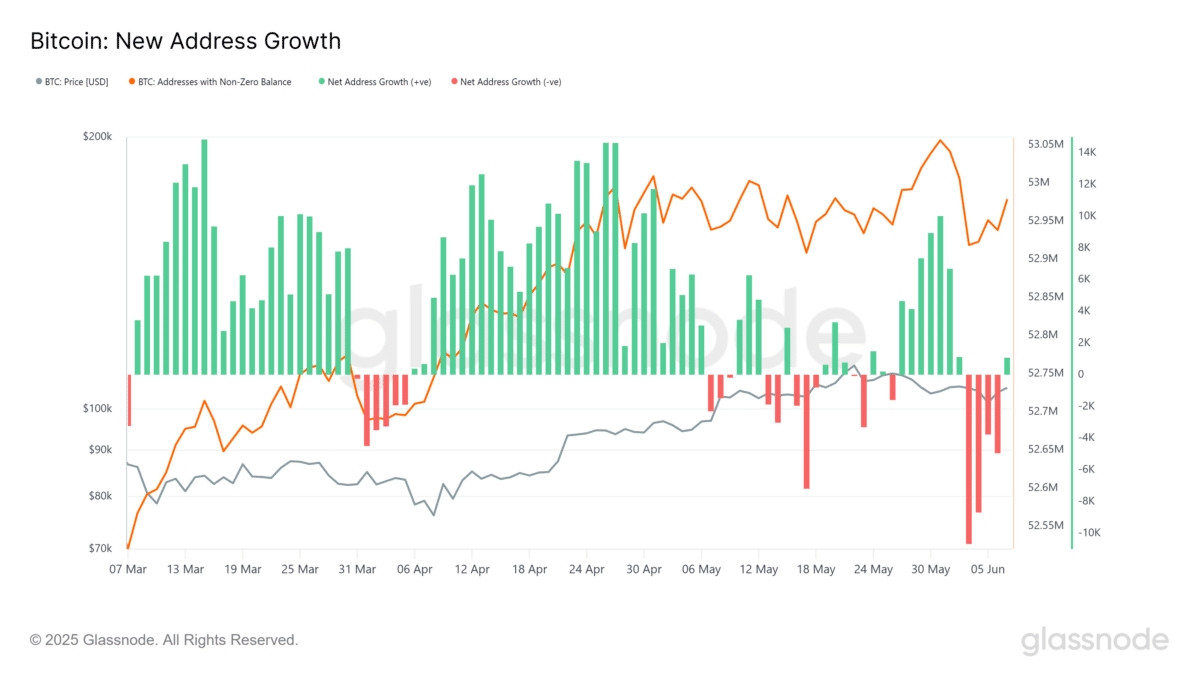Select the 05 Jun date axis label

988,569
